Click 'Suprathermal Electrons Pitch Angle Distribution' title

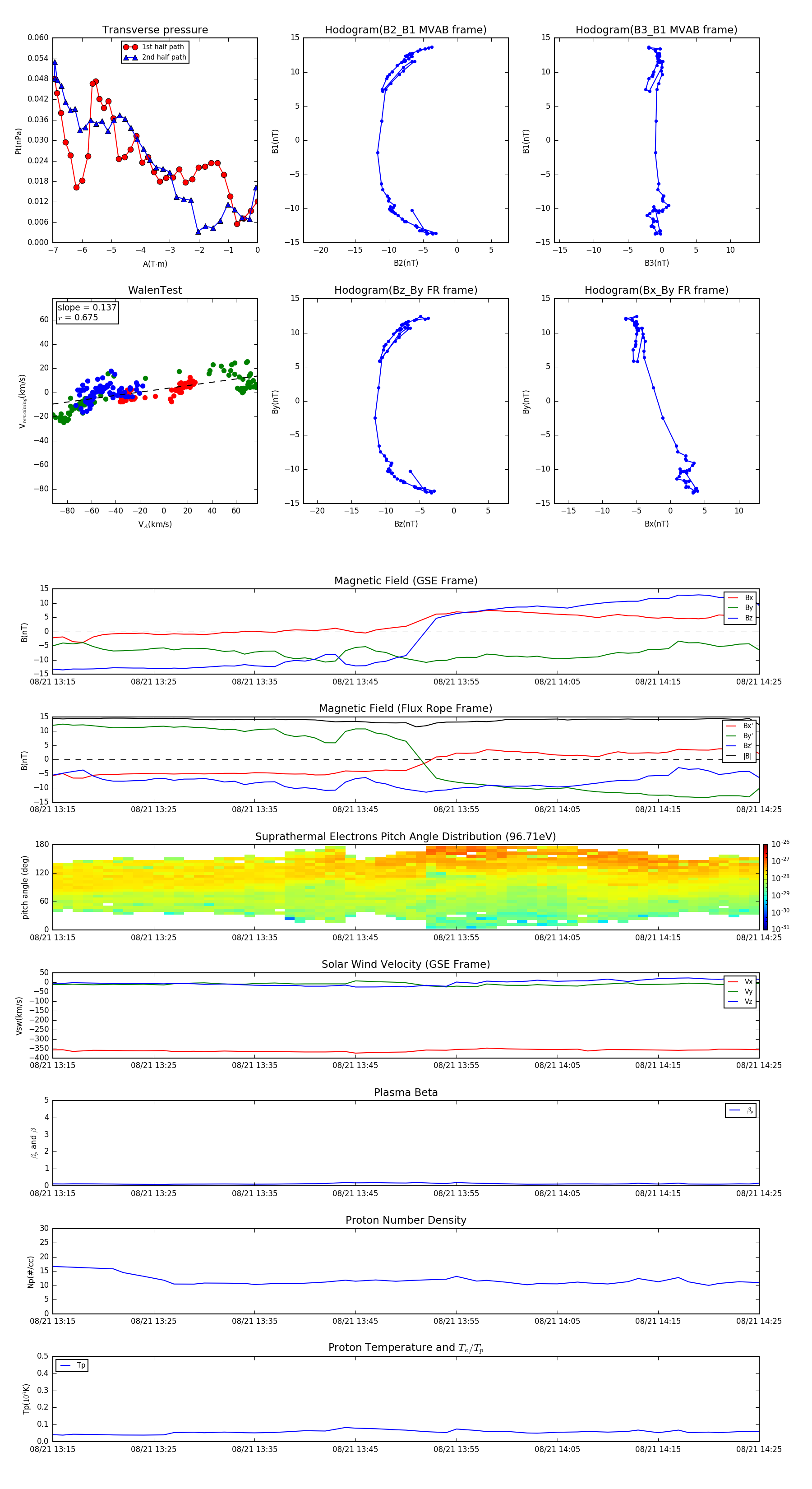coord(406,837)
